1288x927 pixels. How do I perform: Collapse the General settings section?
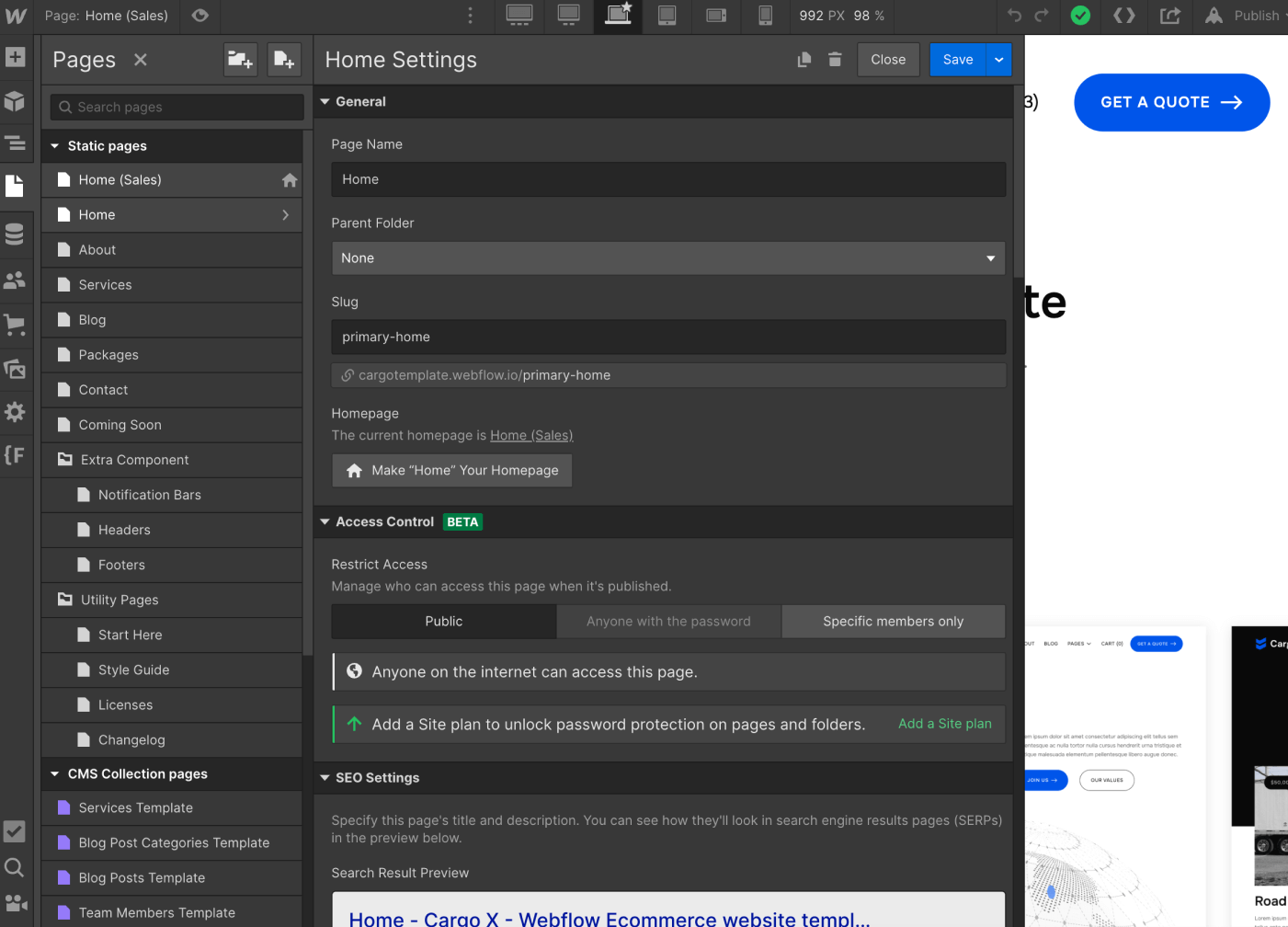[x=325, y=101]
